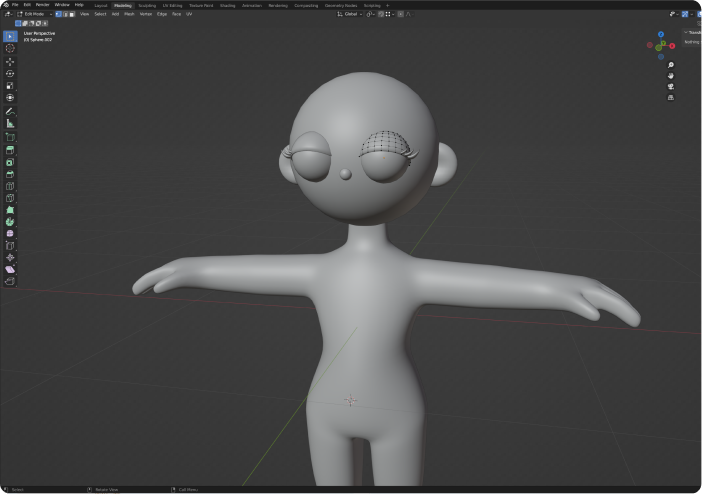Set selection mode to extend
The width and height of the screenshot is (702, 494).
click(25, 23)
